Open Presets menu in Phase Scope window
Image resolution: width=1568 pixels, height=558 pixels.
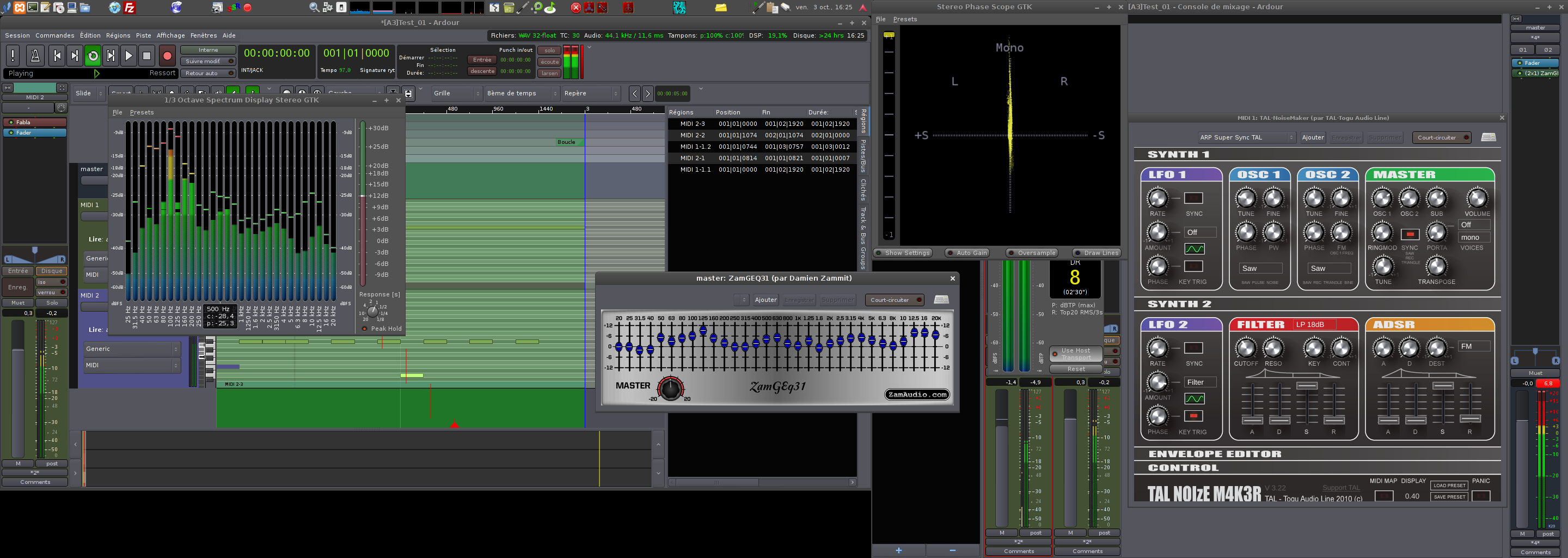pos(904,20)
